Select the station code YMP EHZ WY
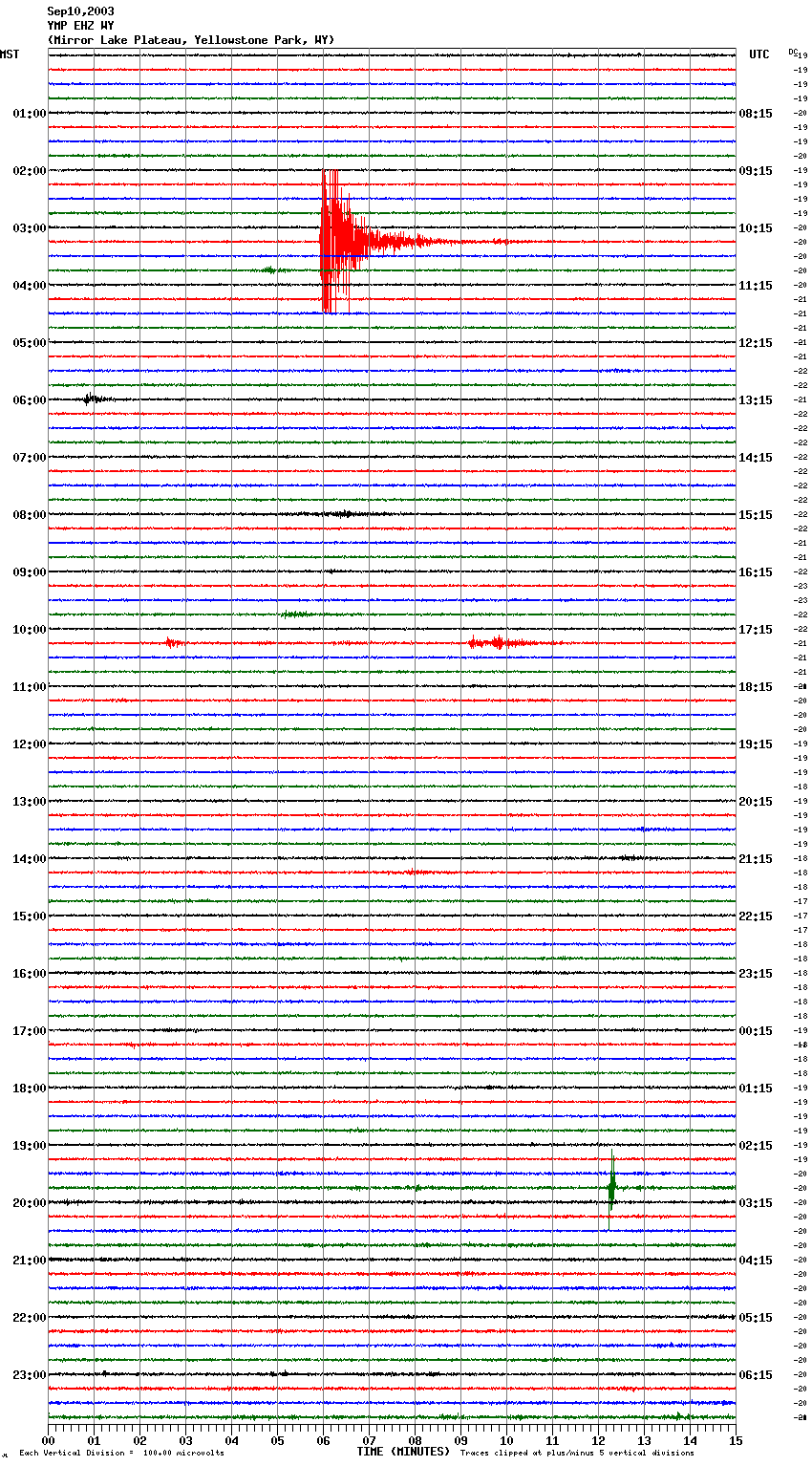This screenshot has width=812, height=1466. click(x=81, y=26)
